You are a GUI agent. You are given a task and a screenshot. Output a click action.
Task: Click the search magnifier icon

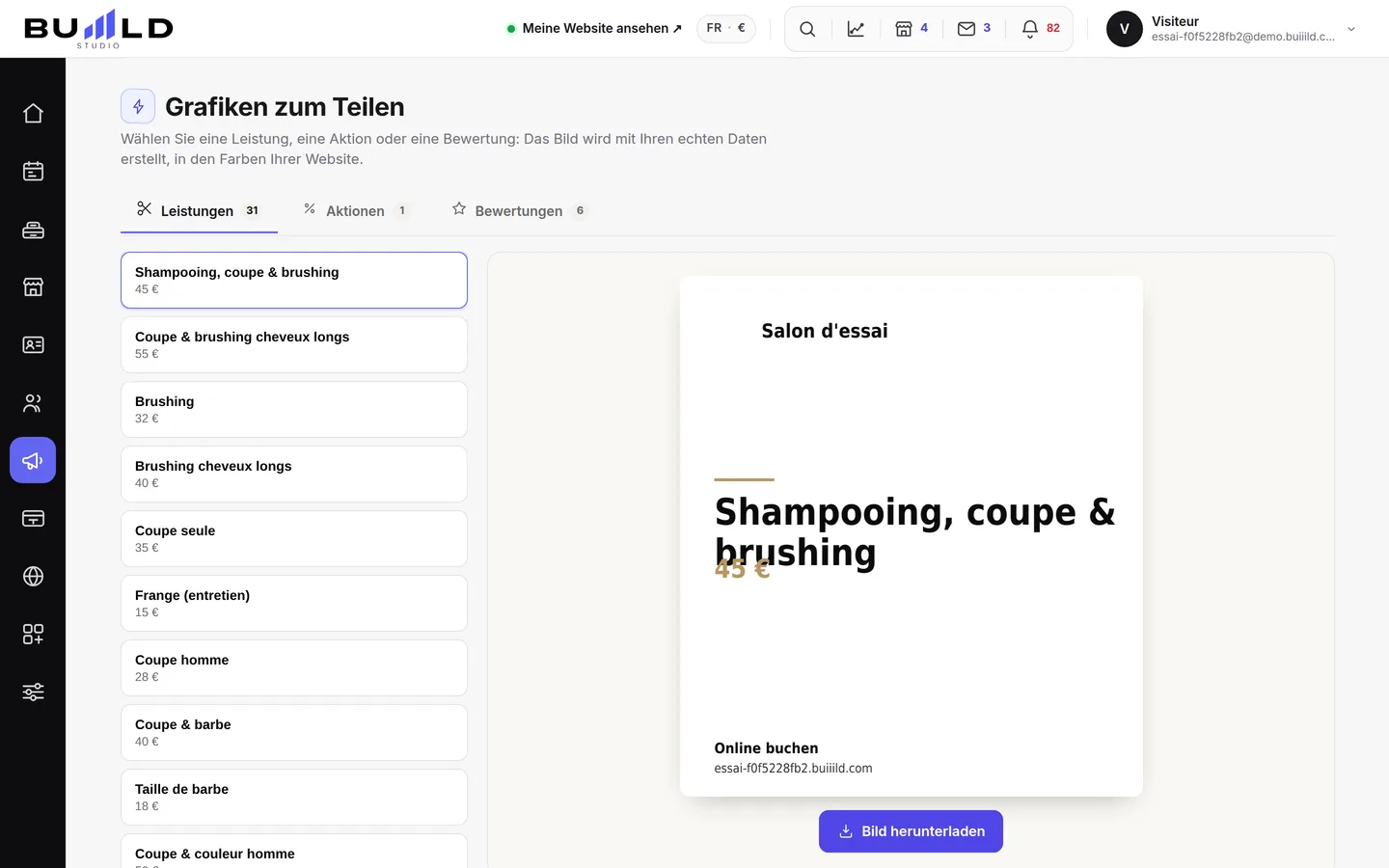(807, 29)
